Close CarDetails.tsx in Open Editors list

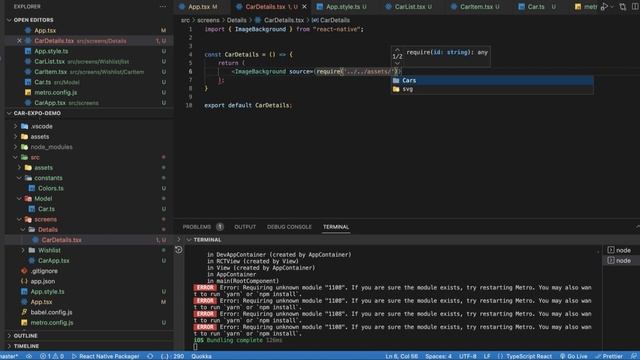(19, 41)
